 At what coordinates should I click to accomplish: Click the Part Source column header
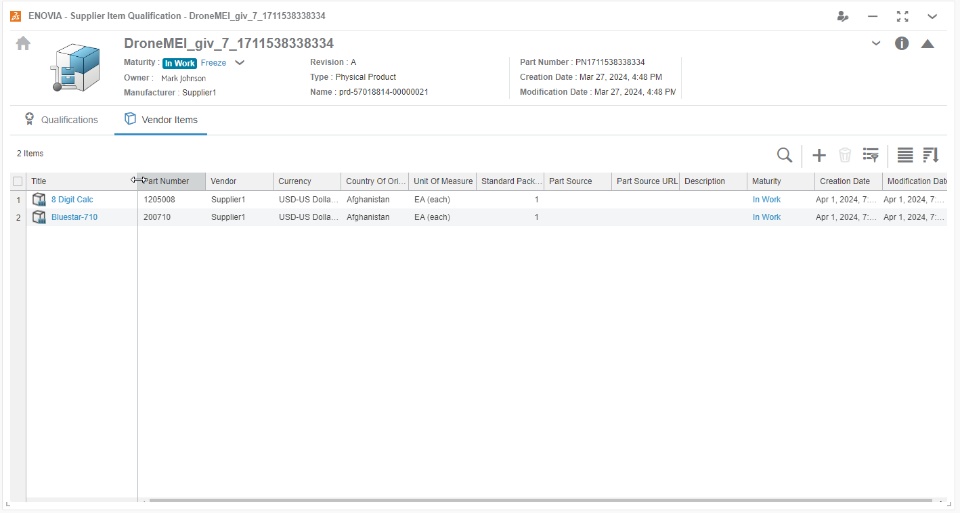(577, 181)
